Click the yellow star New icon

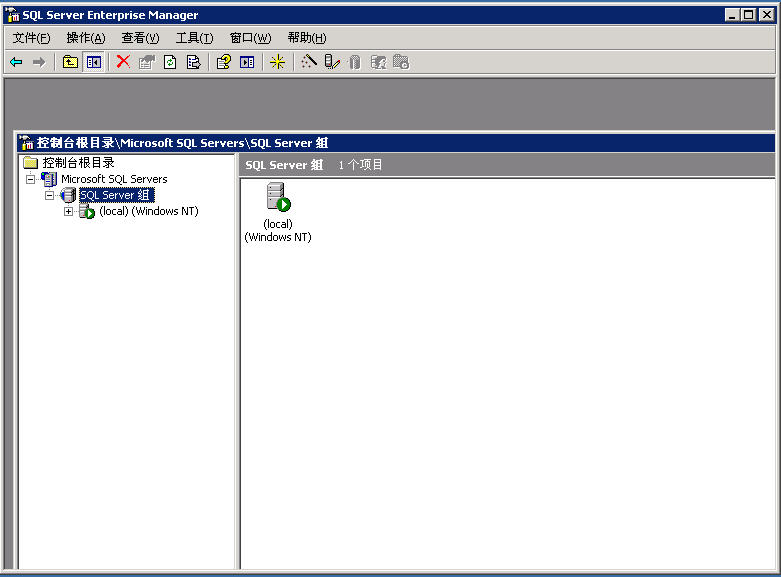(x=278, y=62)
